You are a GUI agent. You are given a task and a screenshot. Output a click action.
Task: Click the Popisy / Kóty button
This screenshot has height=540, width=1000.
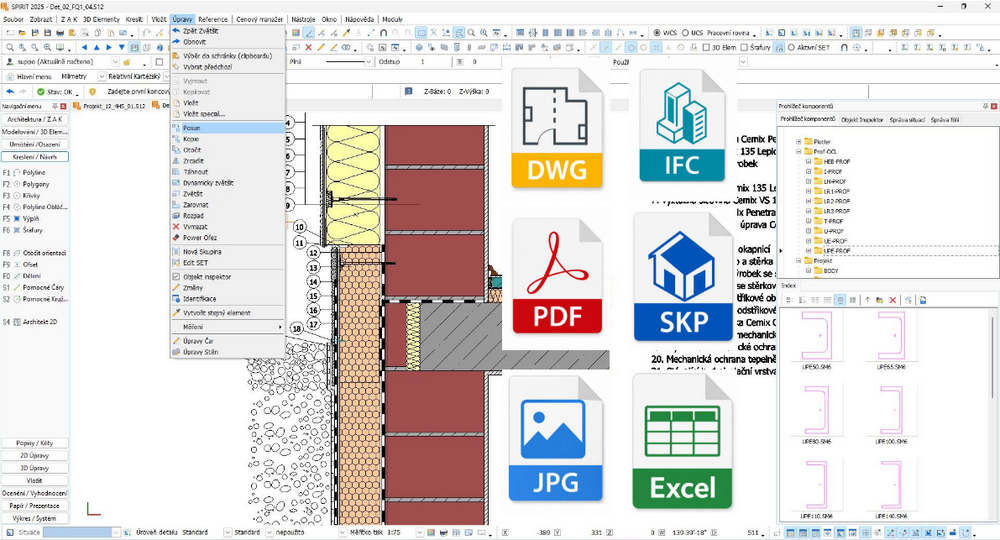[35, 443]
